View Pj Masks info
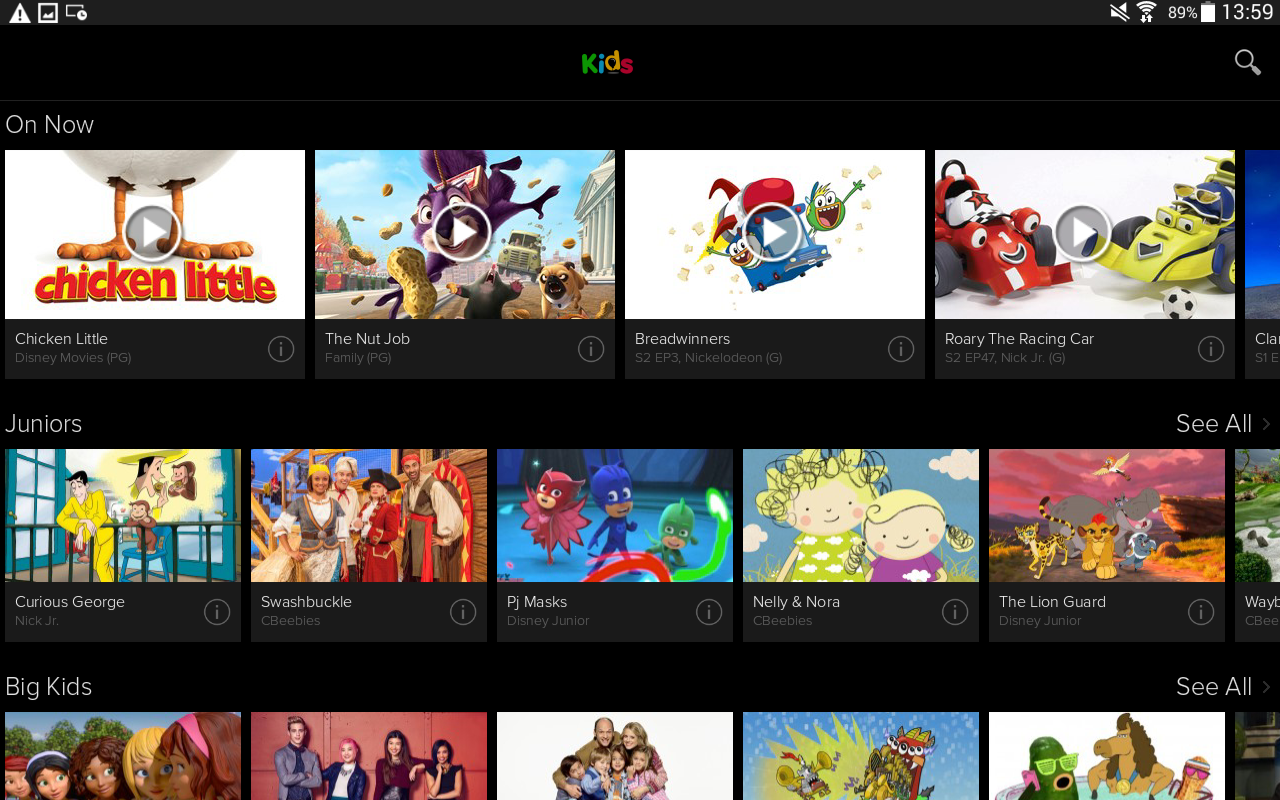Viewport: 1280px width, 800px height. [709, 612]
